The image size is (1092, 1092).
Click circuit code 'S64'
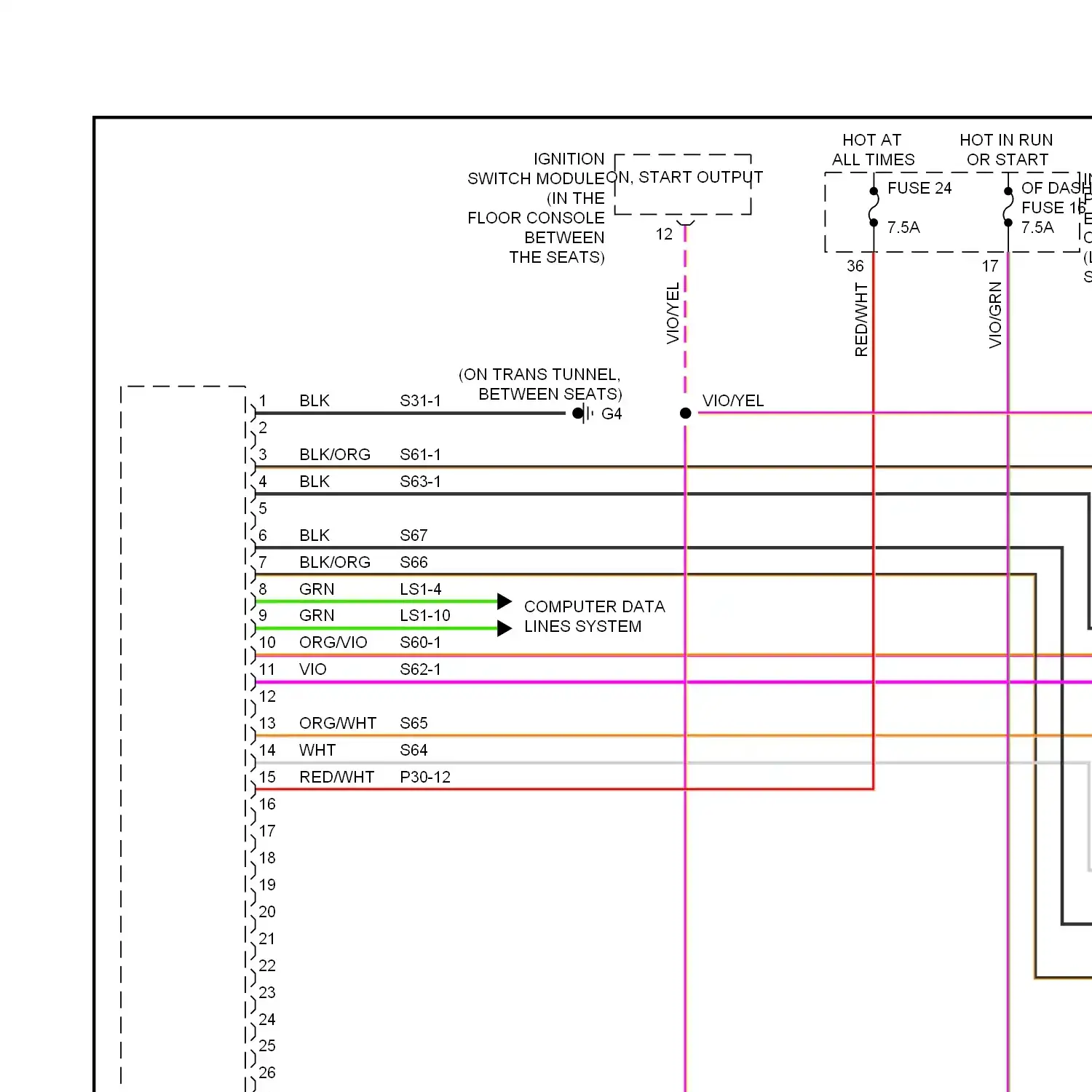pos(414,750)
